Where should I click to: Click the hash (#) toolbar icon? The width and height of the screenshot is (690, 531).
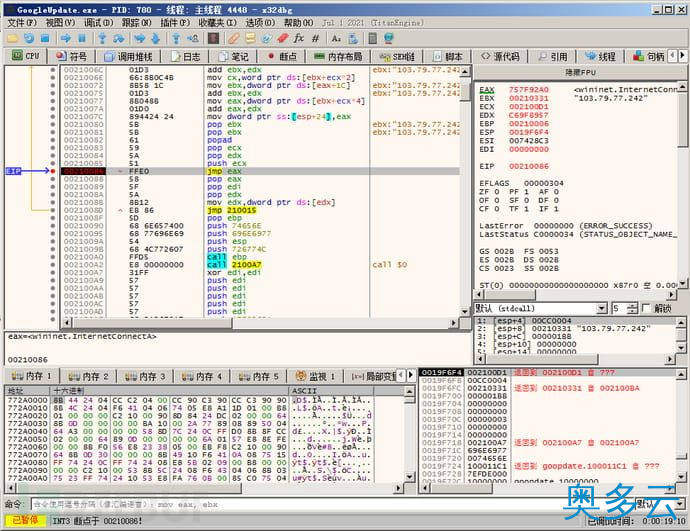(315, 38)
